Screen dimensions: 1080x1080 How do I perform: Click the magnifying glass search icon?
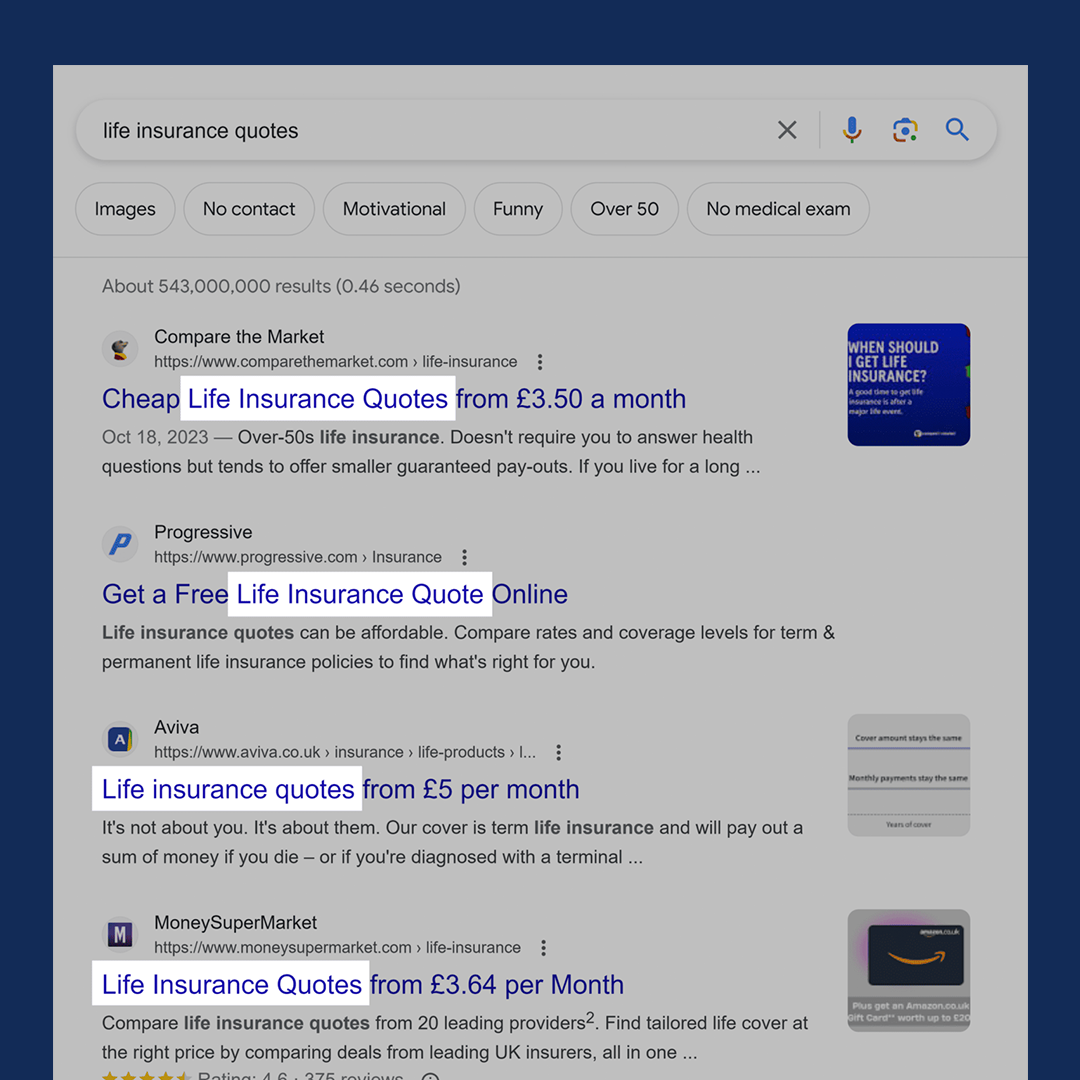pyautogui.click(x=957, y=130)
